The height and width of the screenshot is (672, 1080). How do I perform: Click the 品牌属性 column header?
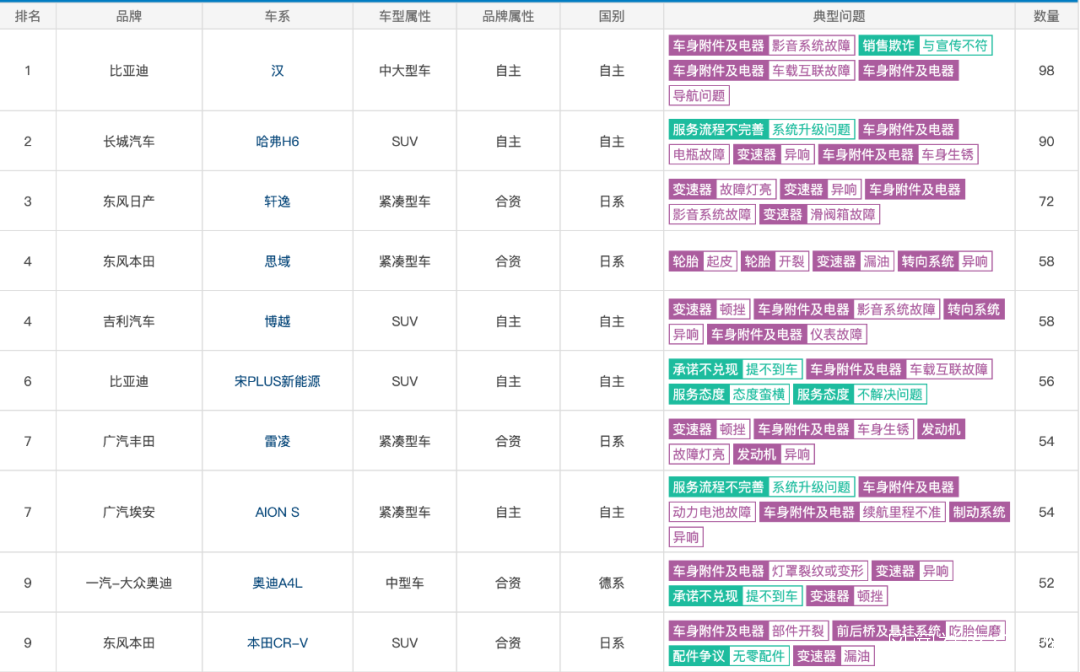508,17
